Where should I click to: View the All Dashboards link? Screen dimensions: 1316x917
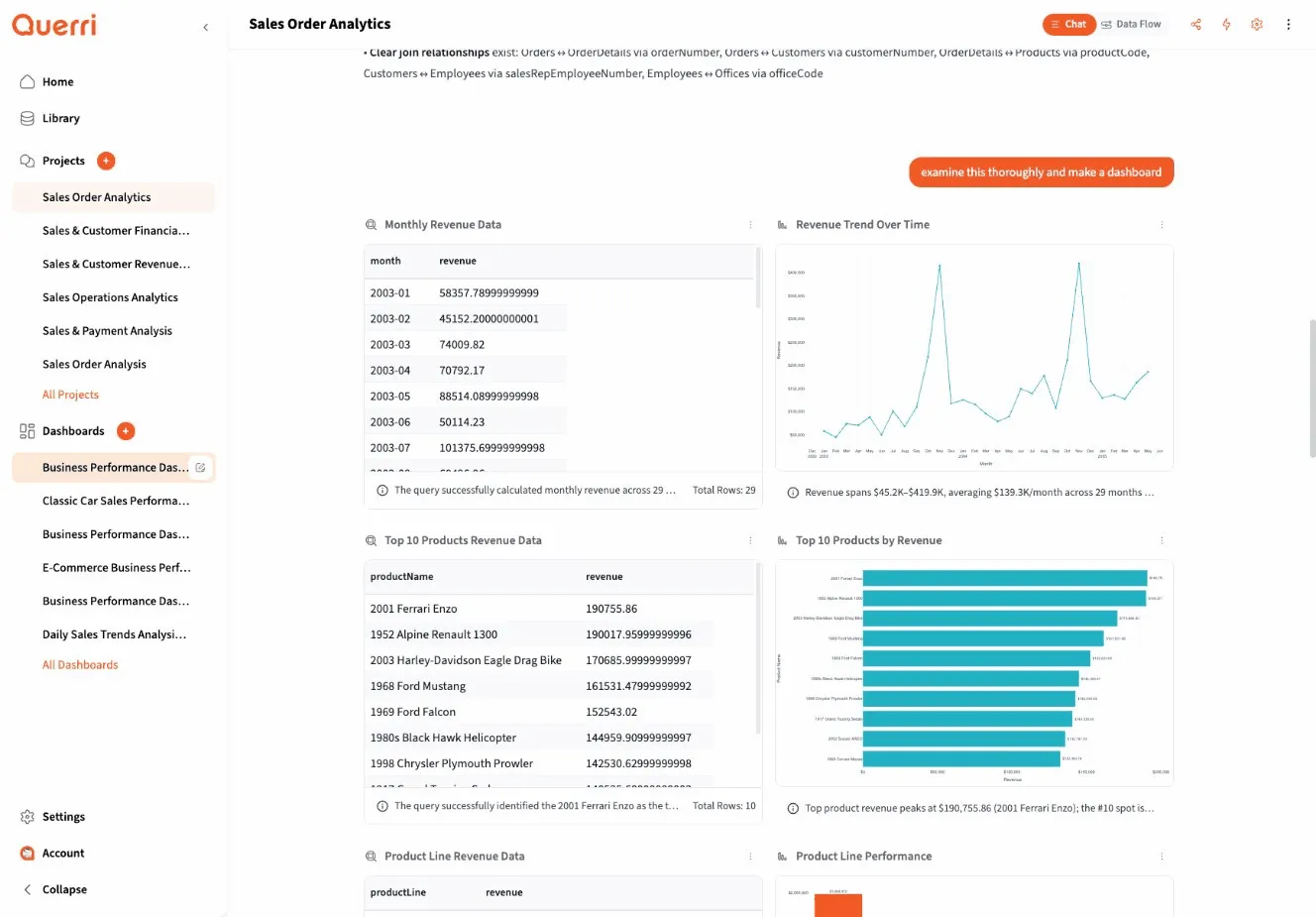[x=79, y=664]
